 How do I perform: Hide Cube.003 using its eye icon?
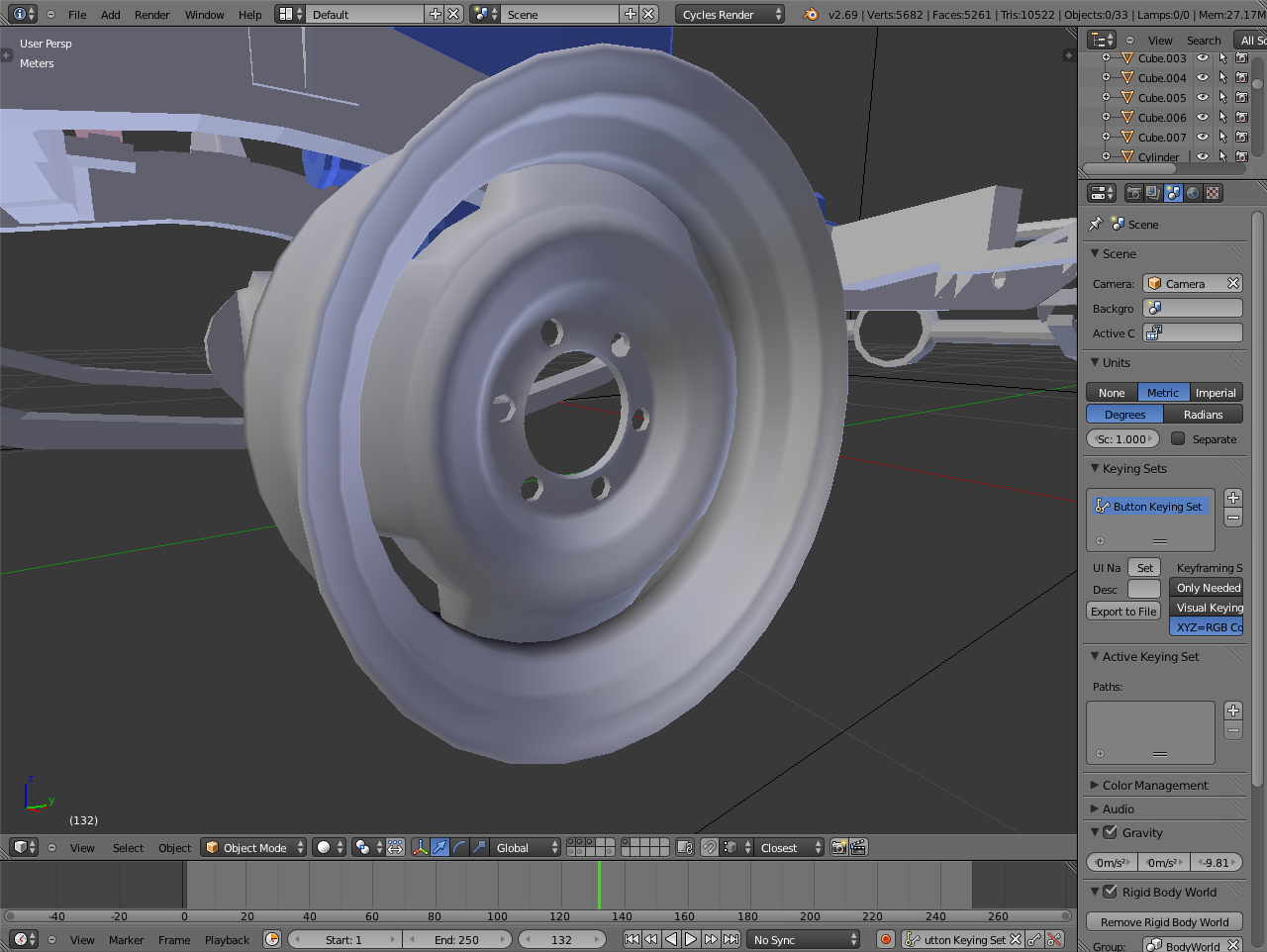click(1203, 57)
